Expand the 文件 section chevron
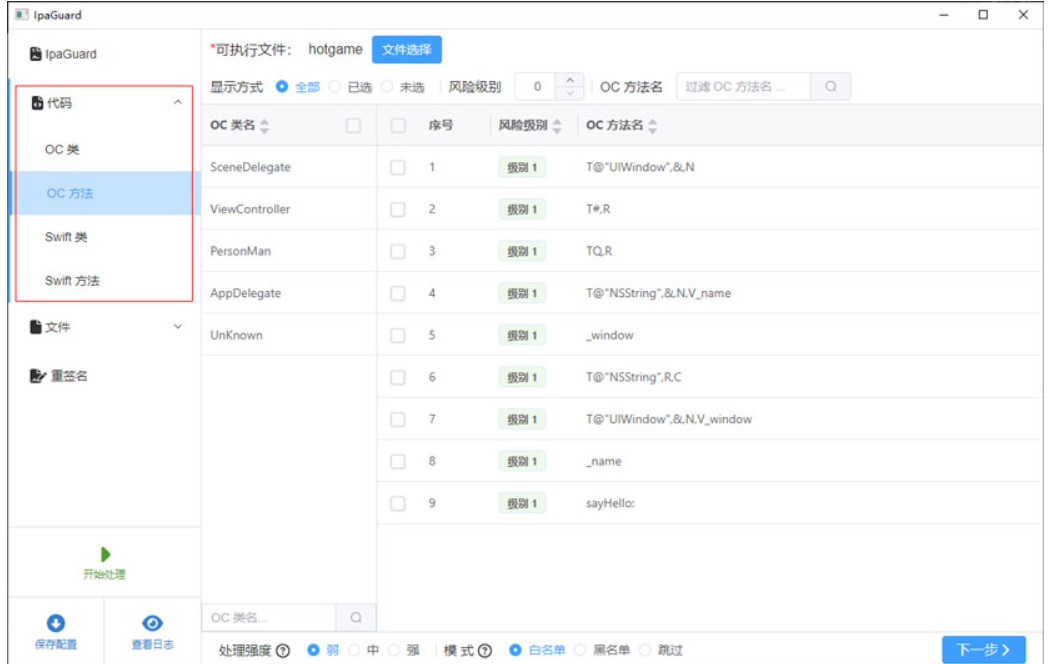1058x664 pixels. click(x=177, y=327)
